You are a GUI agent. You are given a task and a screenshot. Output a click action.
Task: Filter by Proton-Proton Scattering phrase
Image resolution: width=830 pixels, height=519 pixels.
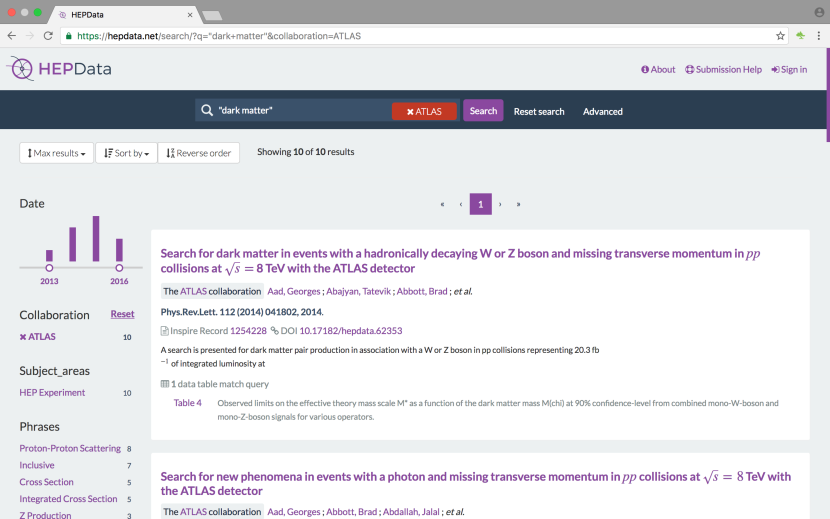[70, 449]
